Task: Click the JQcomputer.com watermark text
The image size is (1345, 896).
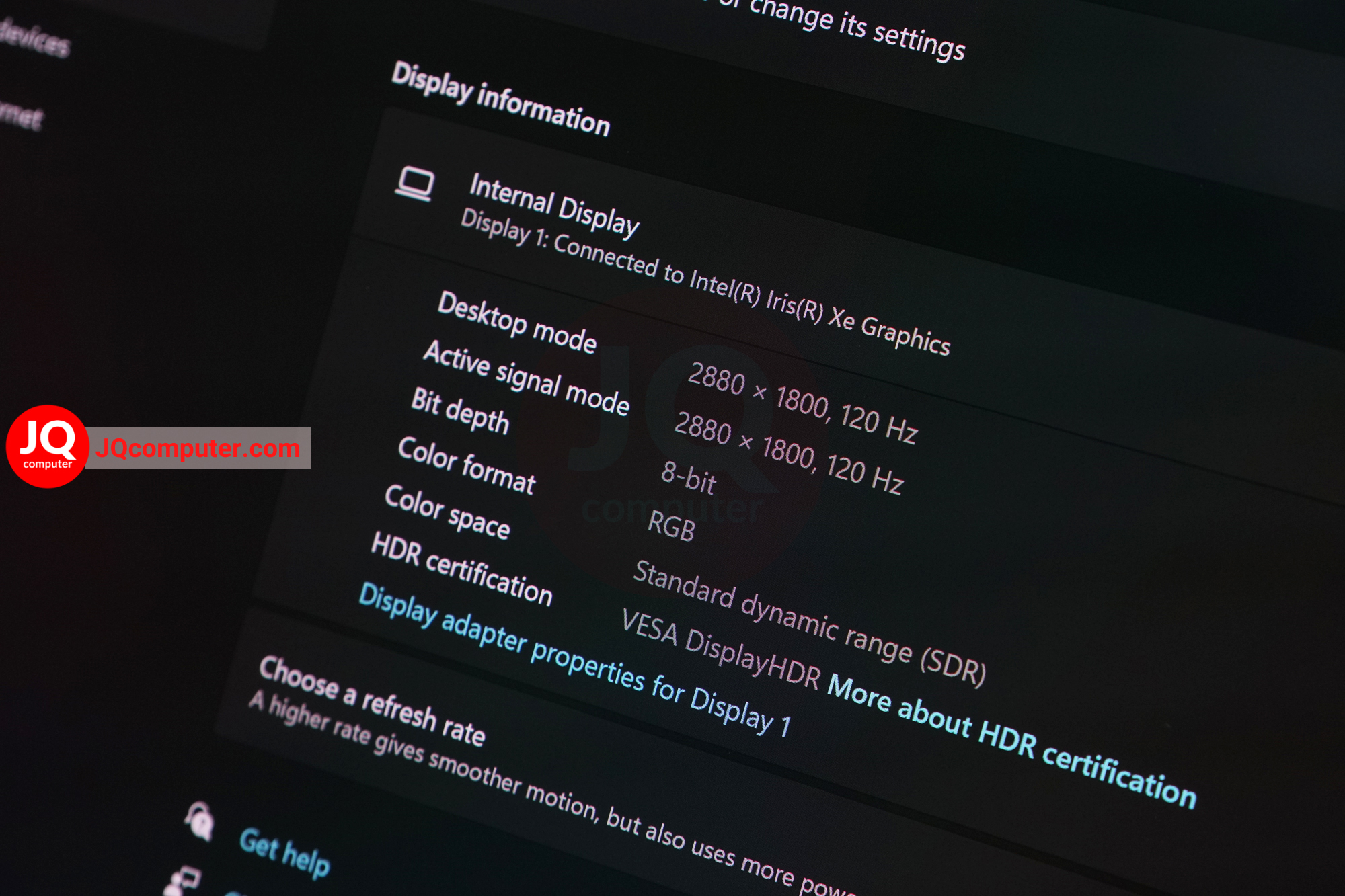Action: (198, 448)
